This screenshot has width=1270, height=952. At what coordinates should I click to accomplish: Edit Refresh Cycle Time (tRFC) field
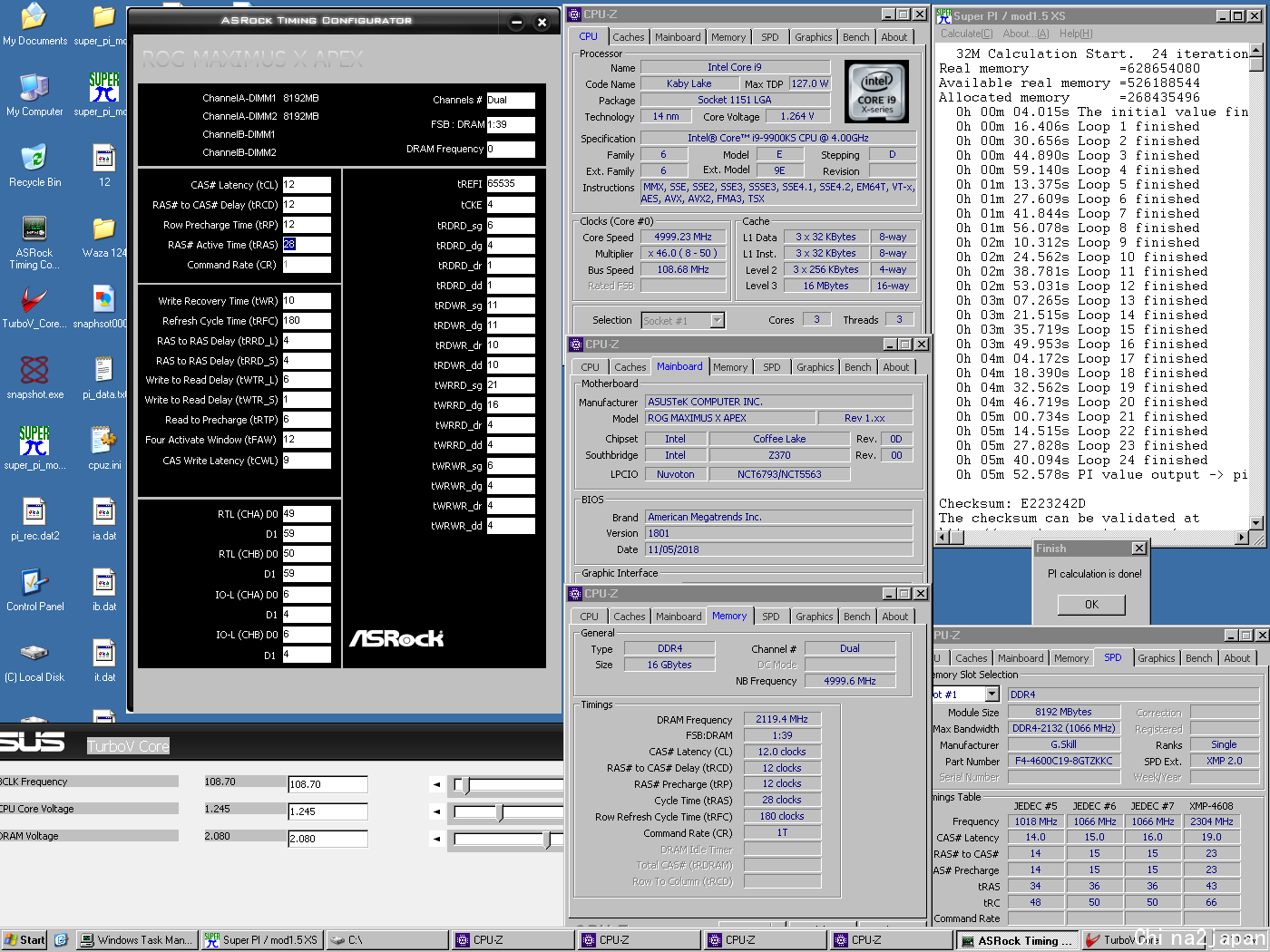[x=307, y=321]
